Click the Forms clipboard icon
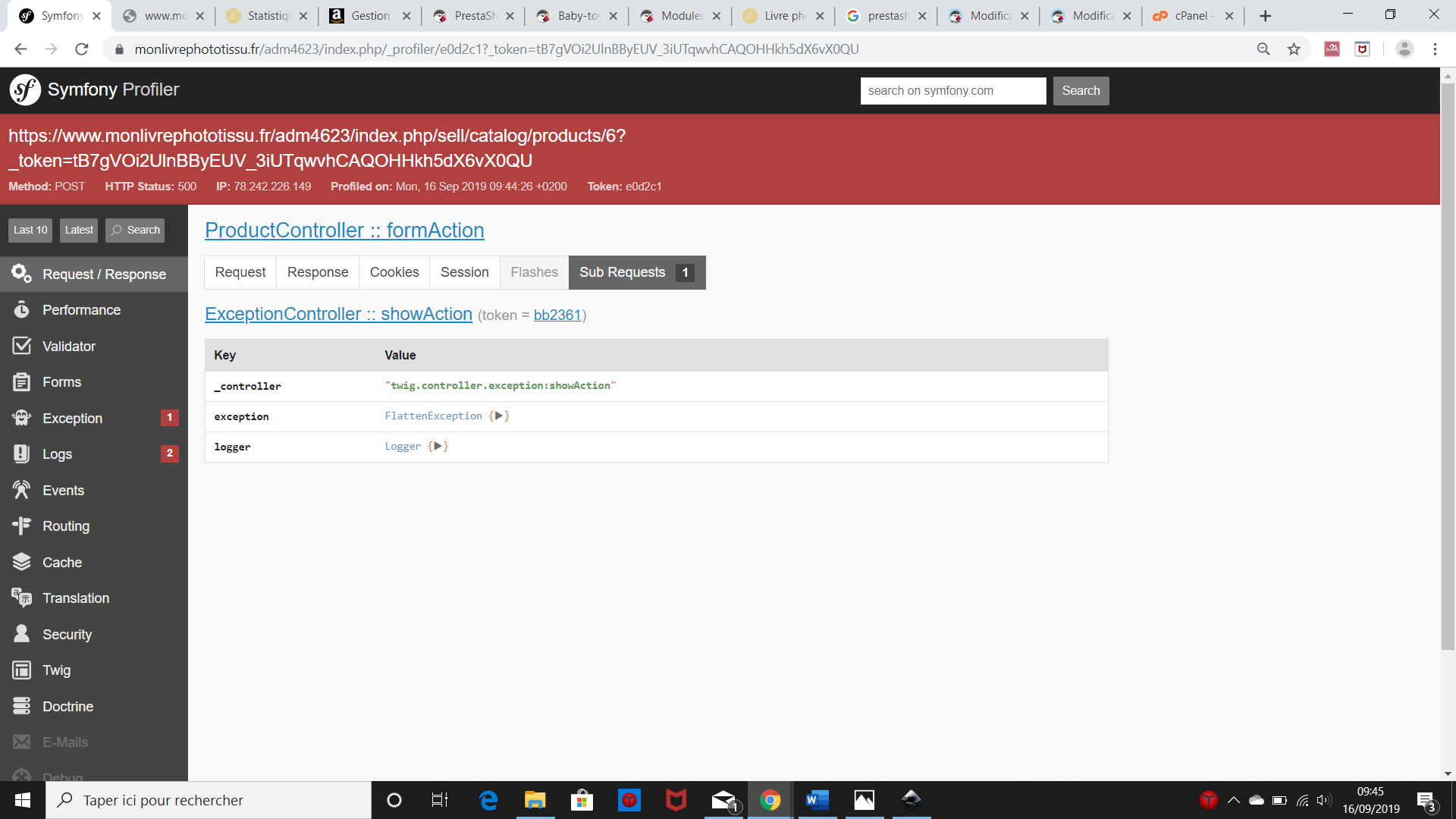1456x819 pixels. coord(21,381)
